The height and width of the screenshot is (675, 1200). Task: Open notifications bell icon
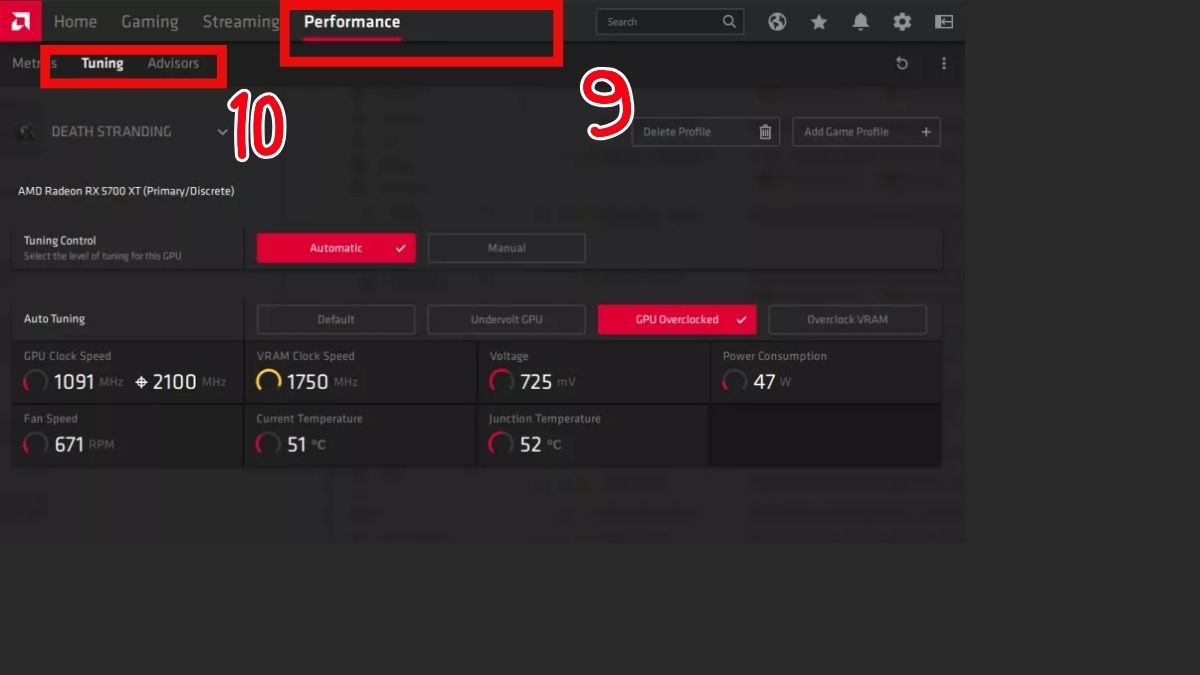tap(860, 21)
